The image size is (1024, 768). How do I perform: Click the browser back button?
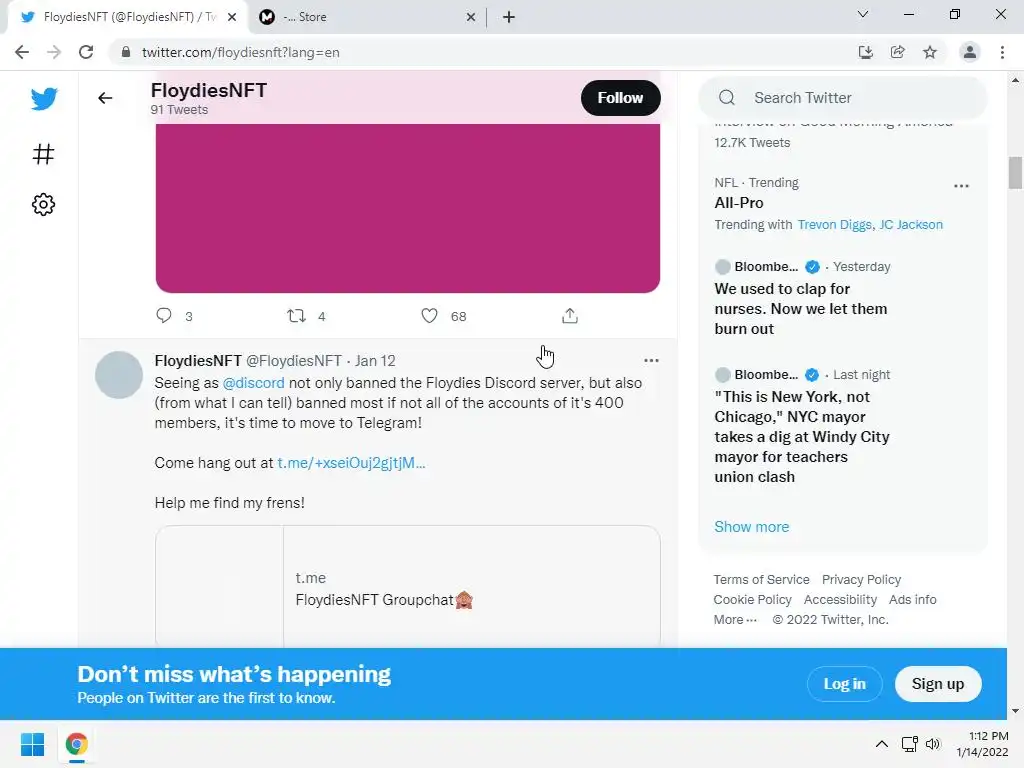22,52
